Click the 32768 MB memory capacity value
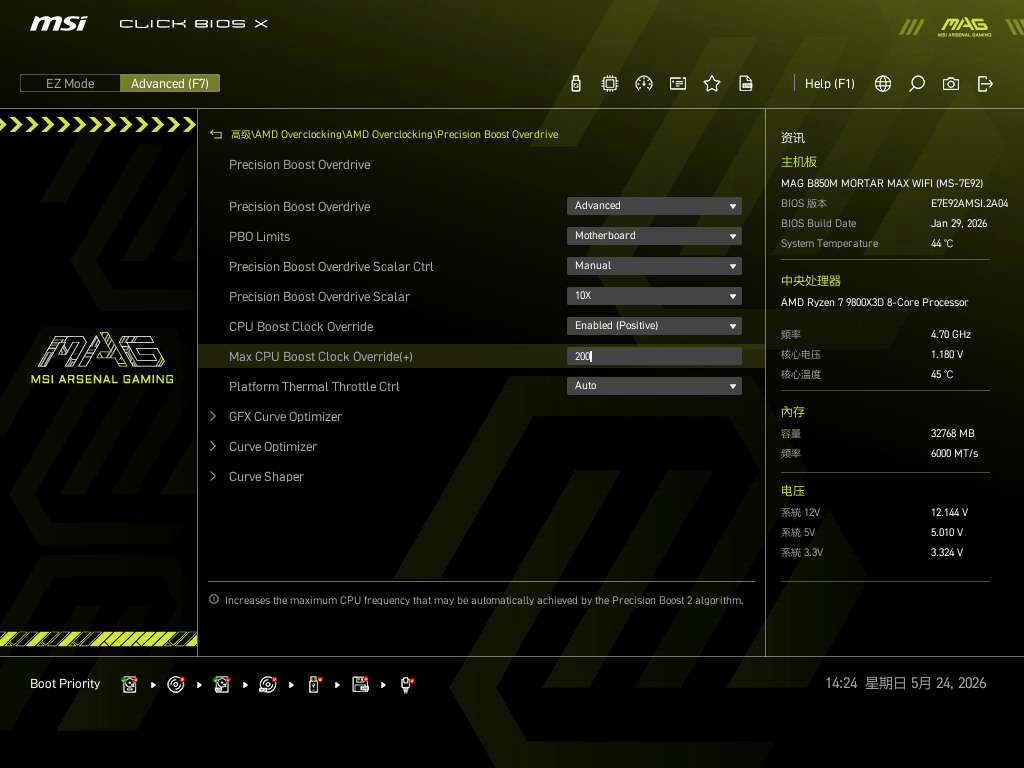 pos(953,434)
